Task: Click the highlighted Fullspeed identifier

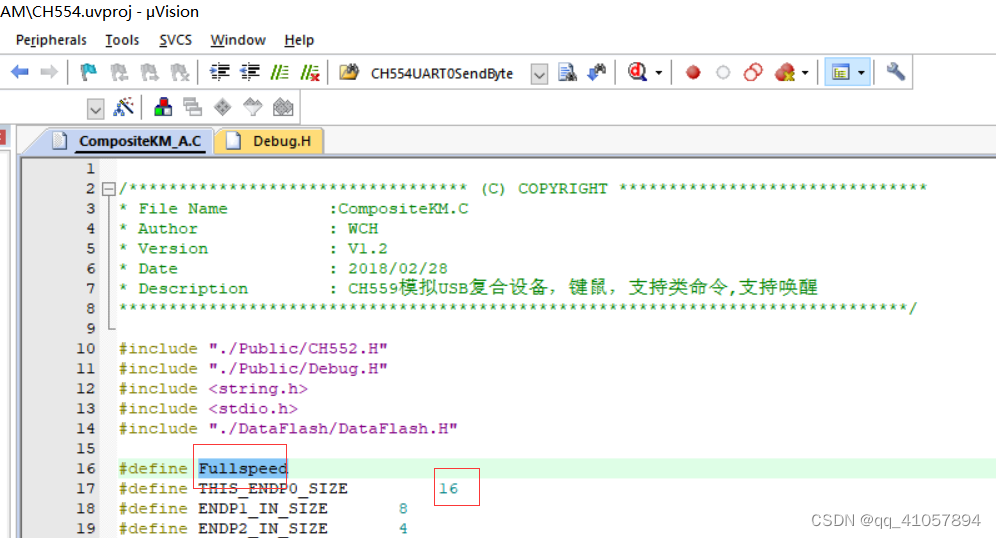Action: pyautogui.click(x=243, y=469)
